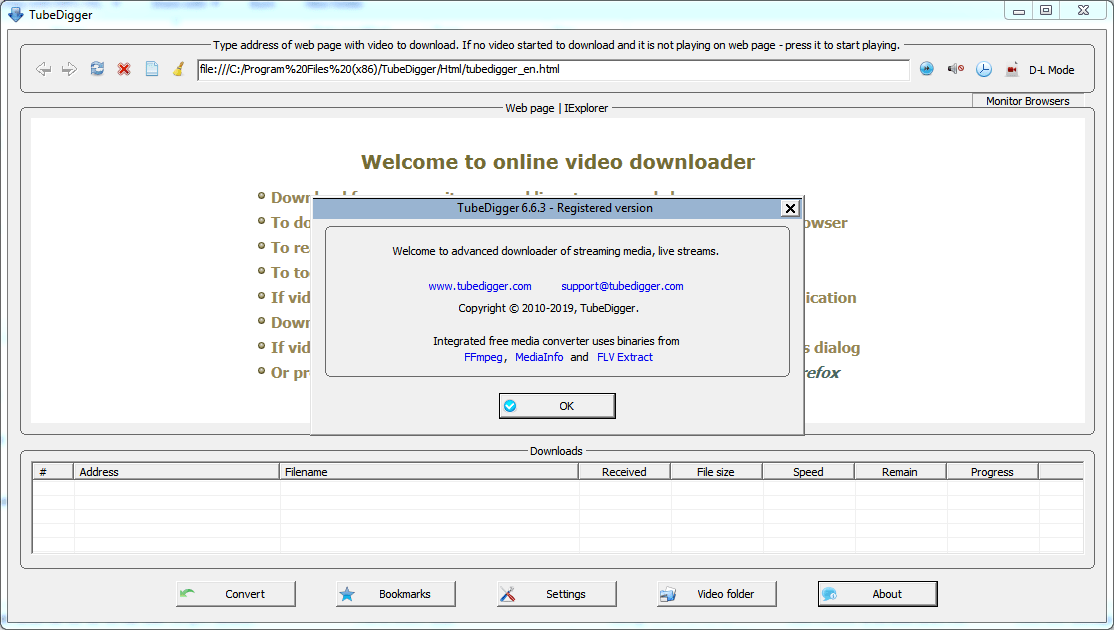Image resolution: width=1114 pixels, height=630 pixels.
Task: Click the TubeDigger app icon in title bar
Action: pyautogui.click(x=15, y=14)
